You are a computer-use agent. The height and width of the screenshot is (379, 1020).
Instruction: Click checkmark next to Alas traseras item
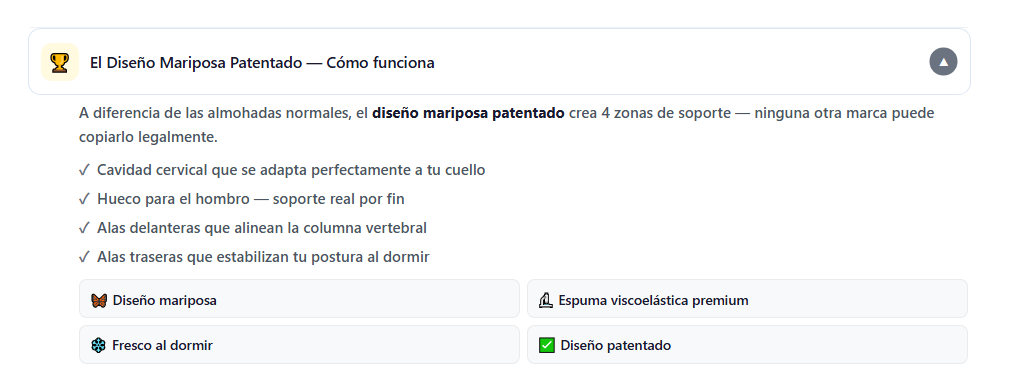click(84, 257)
